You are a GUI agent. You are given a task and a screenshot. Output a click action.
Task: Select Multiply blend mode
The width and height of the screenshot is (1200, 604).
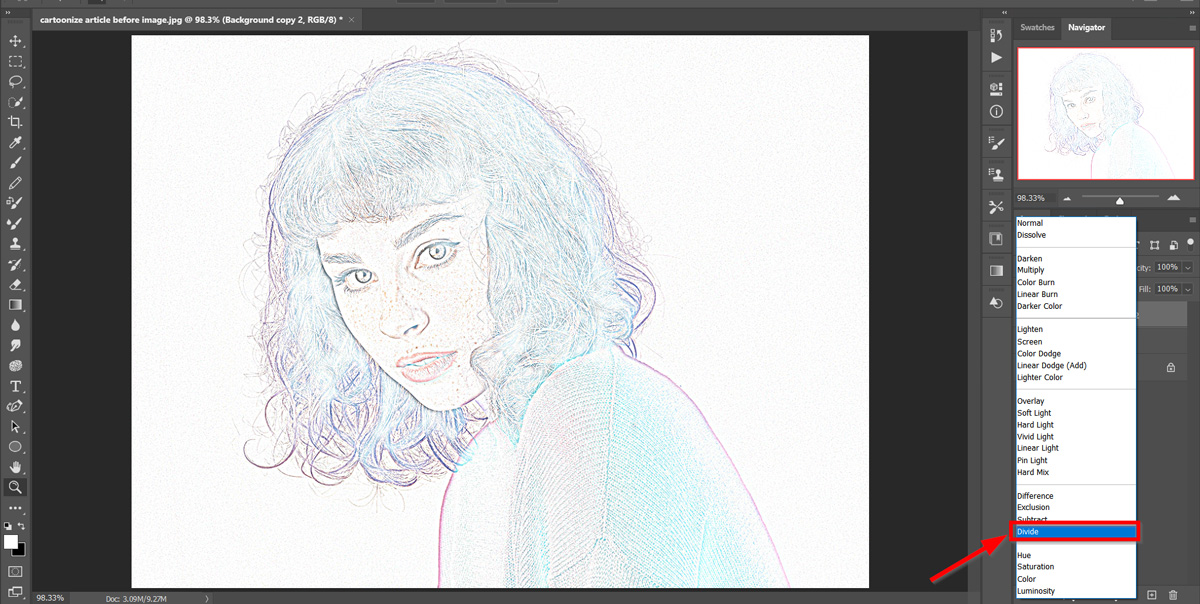(x=1031, y=269)
